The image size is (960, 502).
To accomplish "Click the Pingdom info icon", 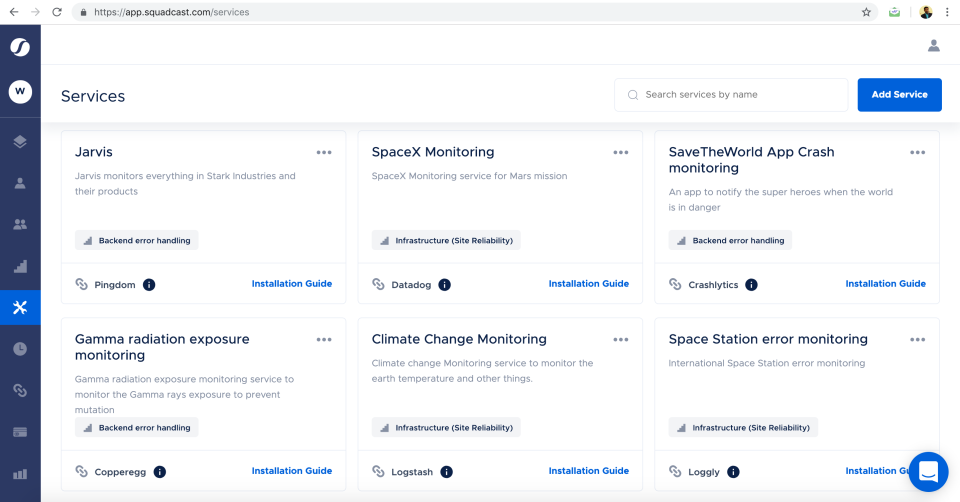I will pyautogui.click(x=149, y=285).
